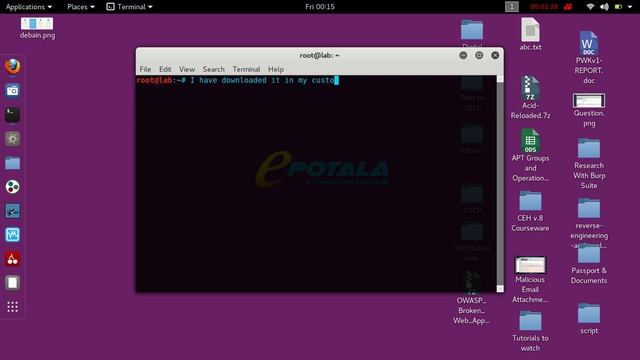Minimize the terminal window
This screenshot has width=640, height=360.
point(463,55)
